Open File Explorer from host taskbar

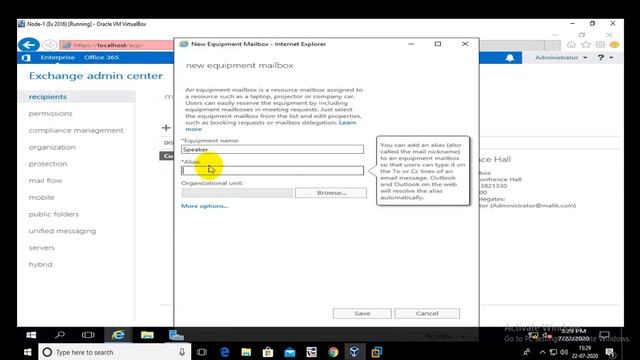[246, 352]
